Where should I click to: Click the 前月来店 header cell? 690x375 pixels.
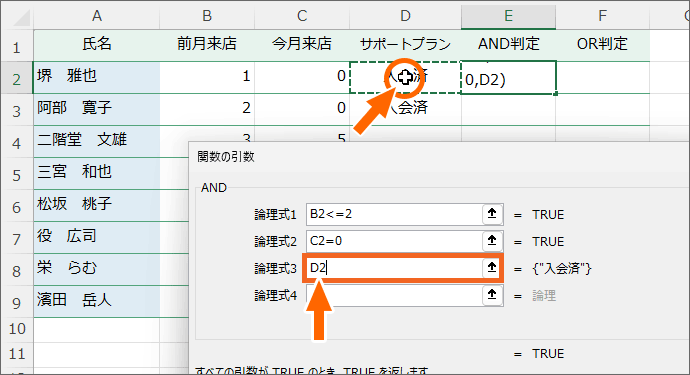coord(207,46)
